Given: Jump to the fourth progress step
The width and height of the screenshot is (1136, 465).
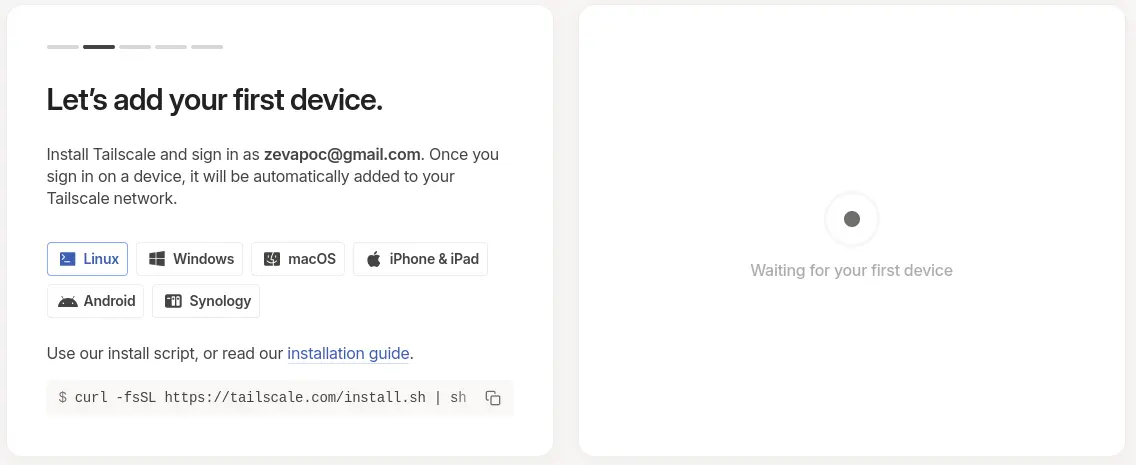Looking at the screenshot, I should tap(171, 47).
